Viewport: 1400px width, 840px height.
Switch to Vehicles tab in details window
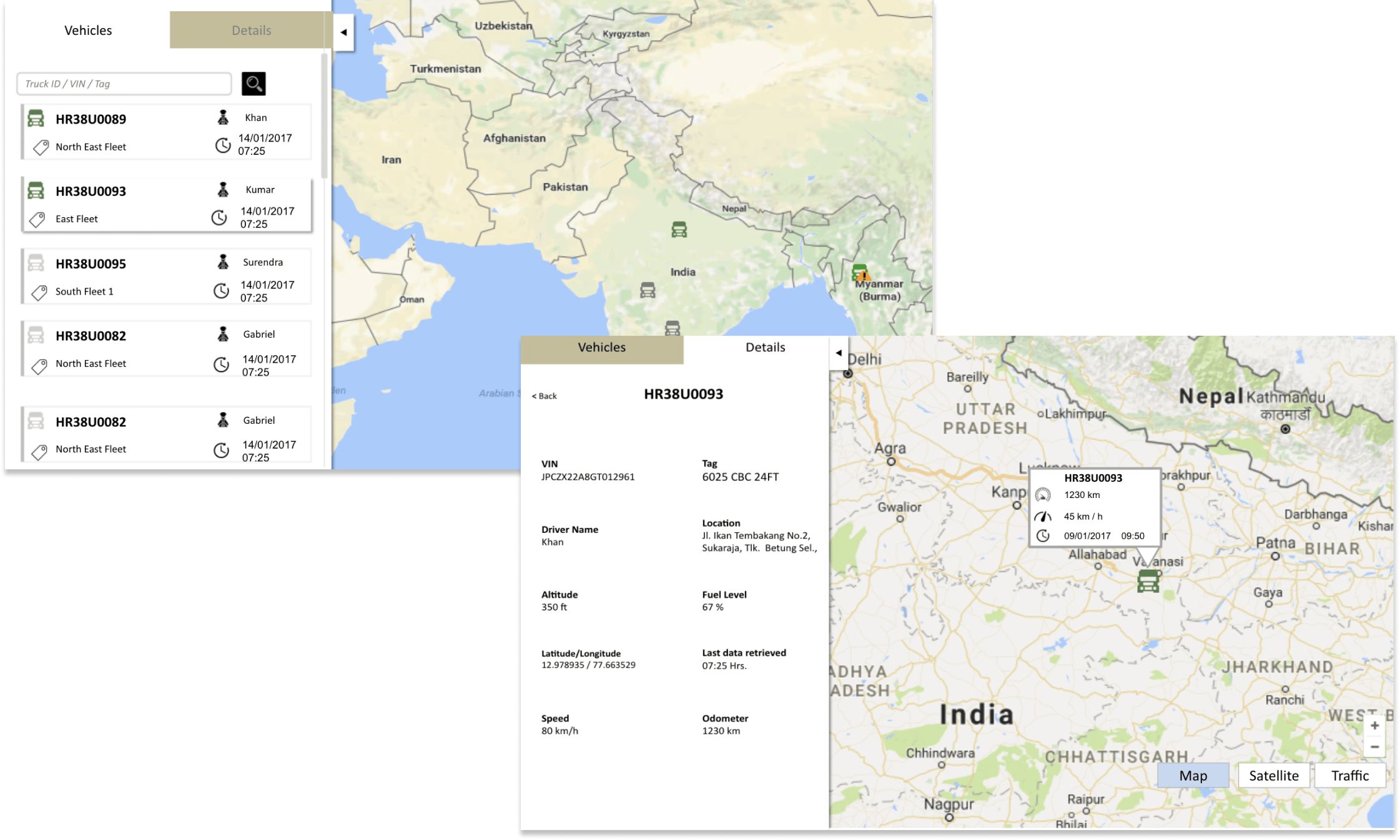click(x=601, y=348)
